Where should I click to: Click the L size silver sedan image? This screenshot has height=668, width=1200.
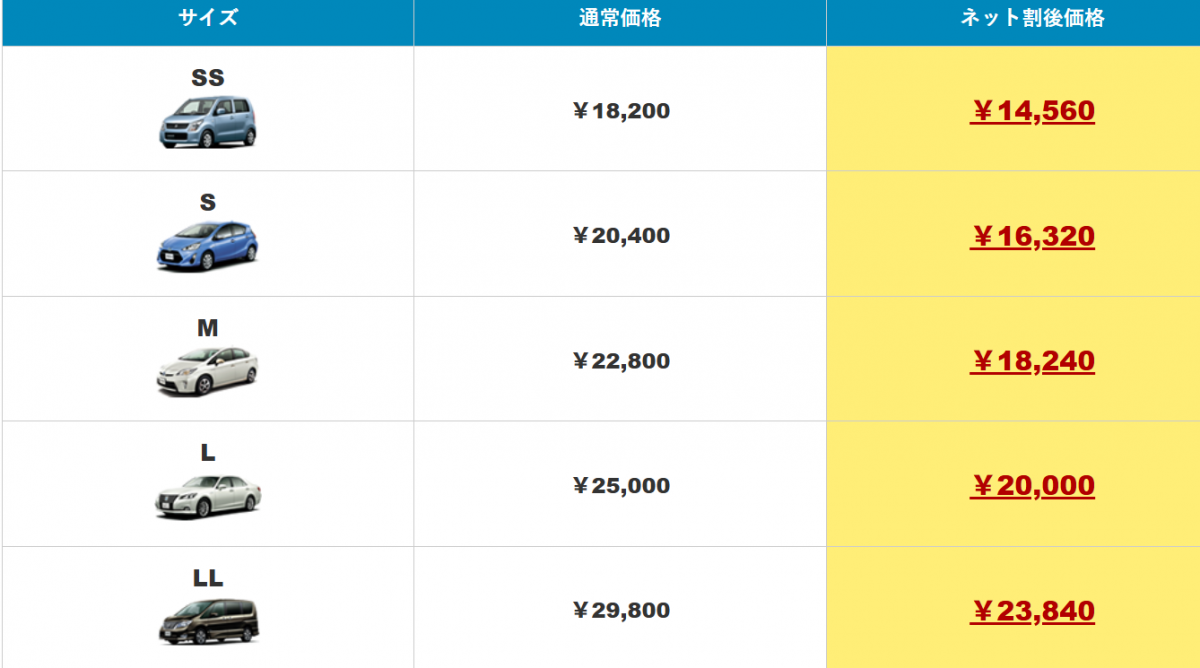[207, 496]
